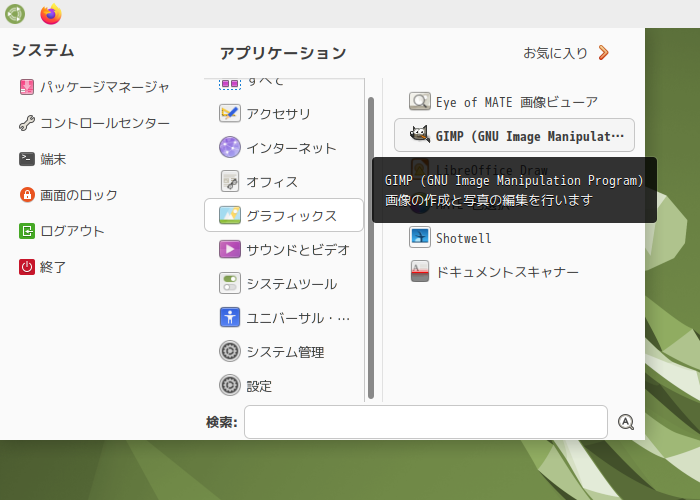Select the 設定 category label
The height and width of the screenshot is (500, 700).
pyautogui.click(x=259, y=386)
